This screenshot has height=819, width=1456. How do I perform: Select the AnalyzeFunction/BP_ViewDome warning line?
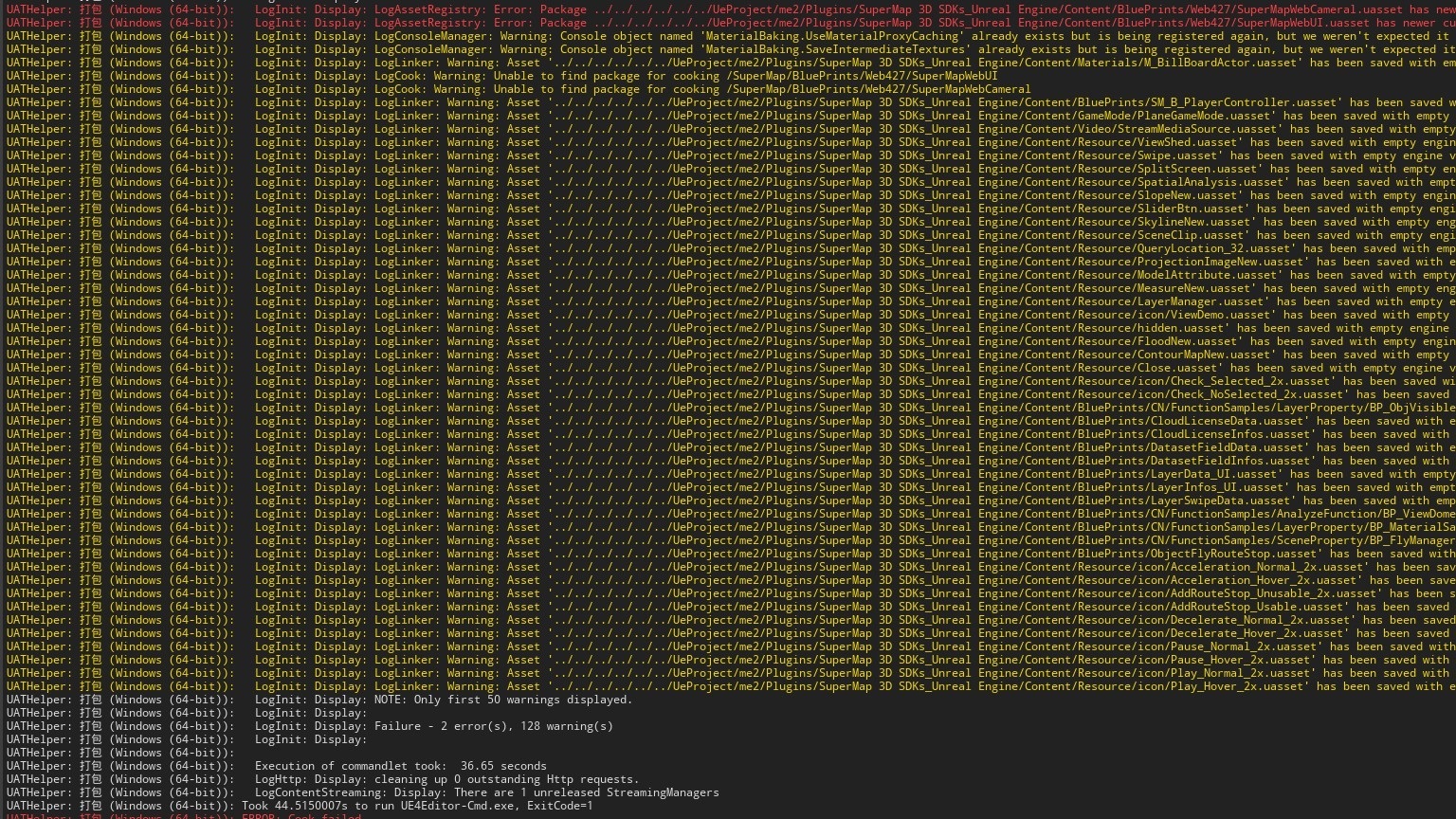coord(731,514)
